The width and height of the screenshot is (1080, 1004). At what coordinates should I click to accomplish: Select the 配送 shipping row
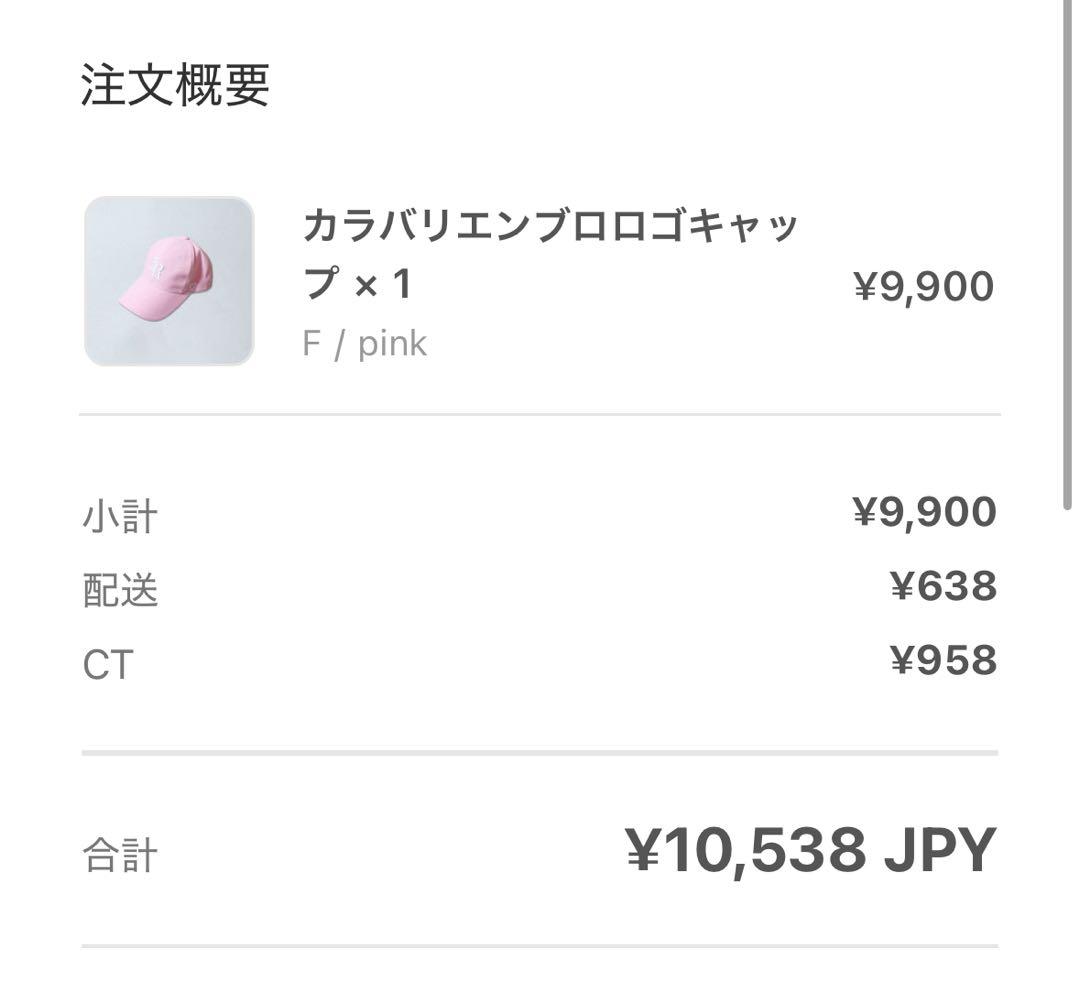coord(120,590)
